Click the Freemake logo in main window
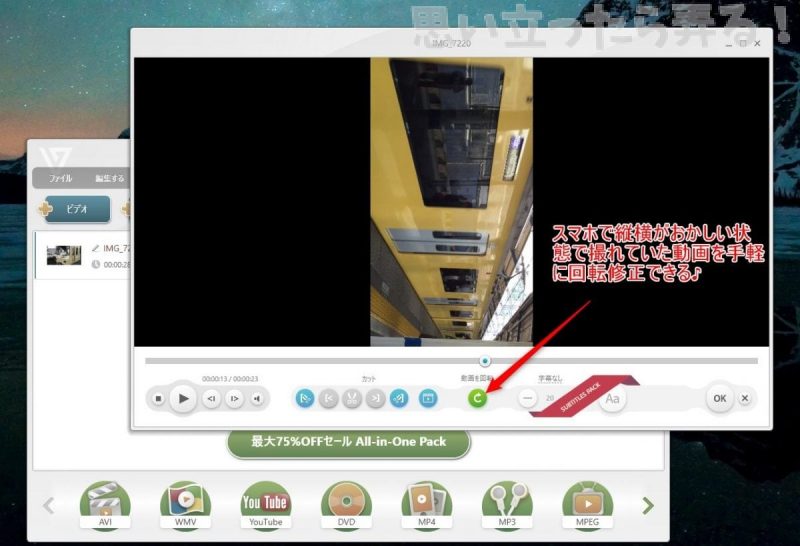 55,157
